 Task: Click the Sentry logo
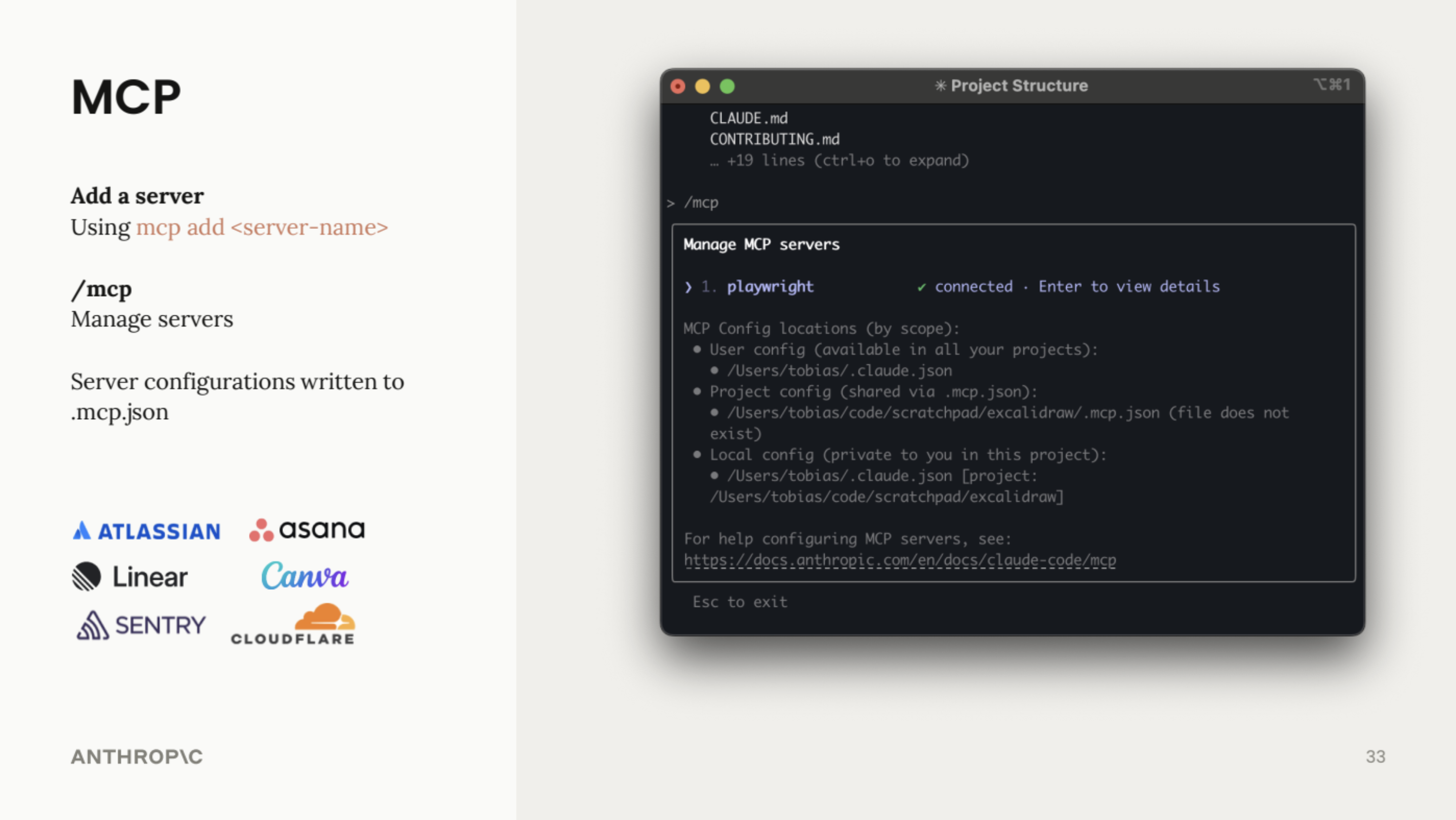coord(141,625)
